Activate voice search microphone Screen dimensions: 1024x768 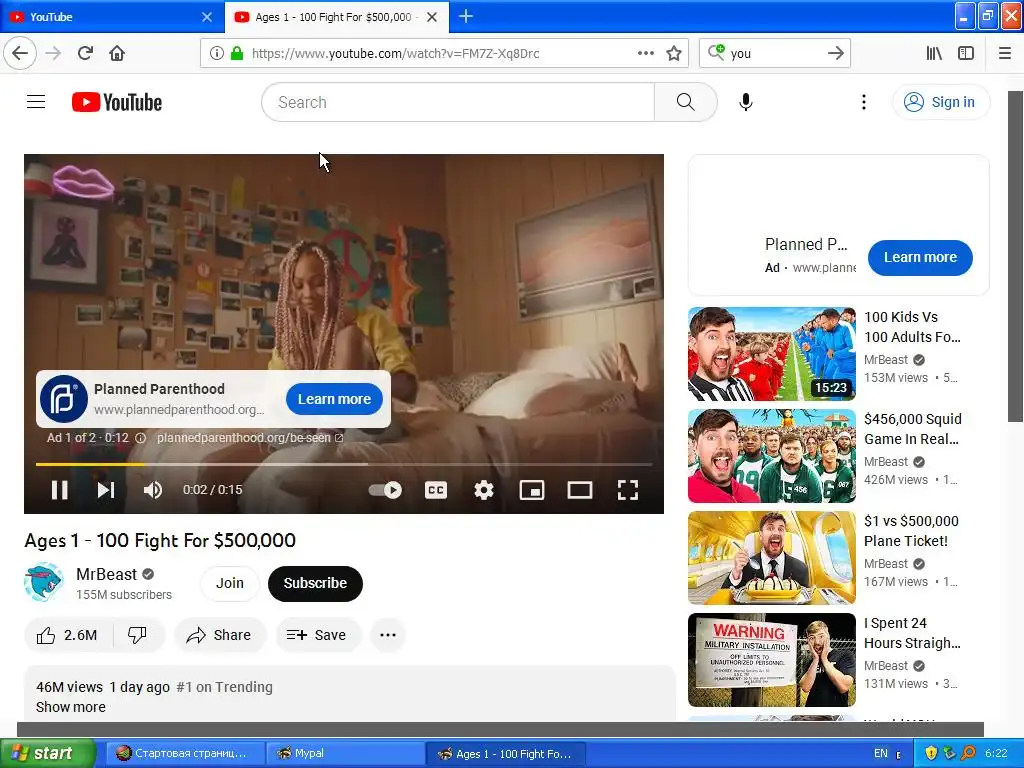[x=745, y=102]
